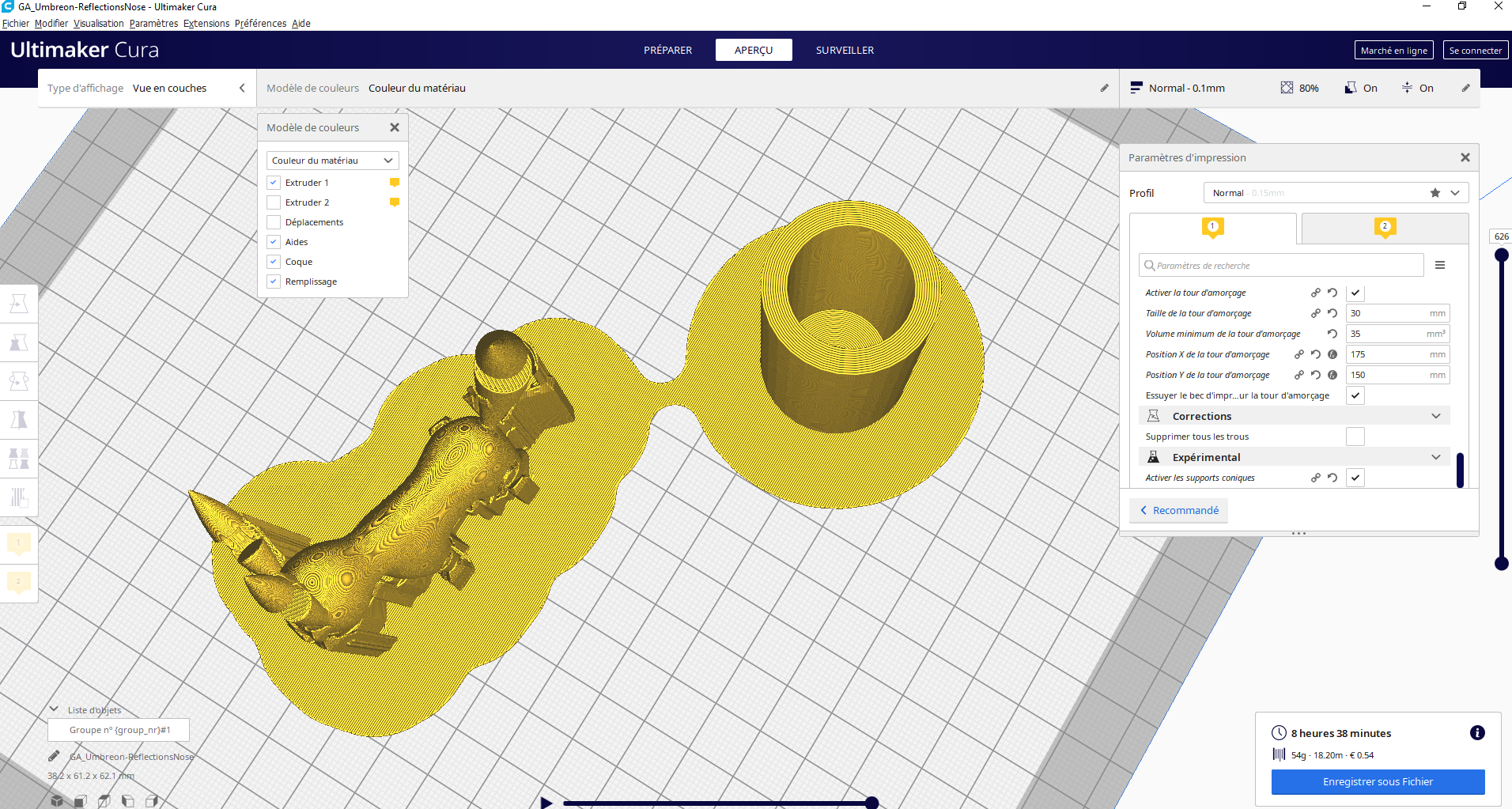Switch to the PRÉPARER stage
The height and width of the screenshot is (809, 1512).
click(x=667, y=50)
